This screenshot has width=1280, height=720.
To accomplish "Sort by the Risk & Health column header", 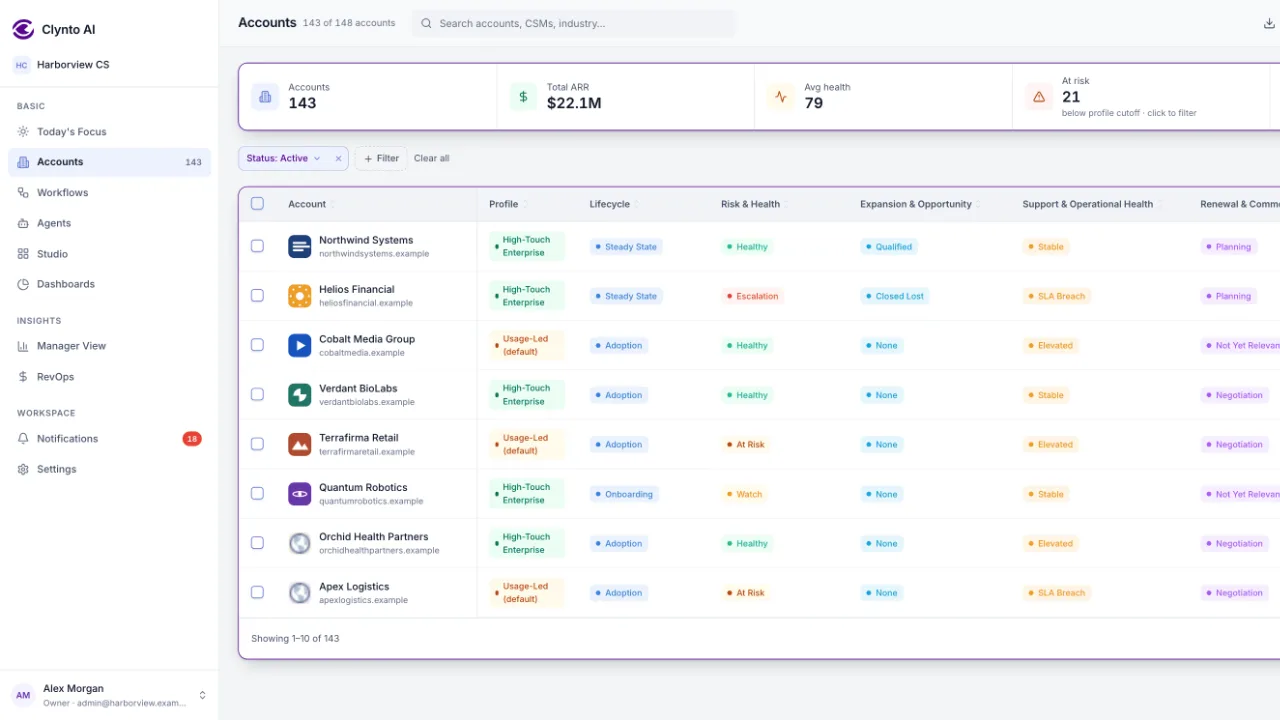I will 750,204.
